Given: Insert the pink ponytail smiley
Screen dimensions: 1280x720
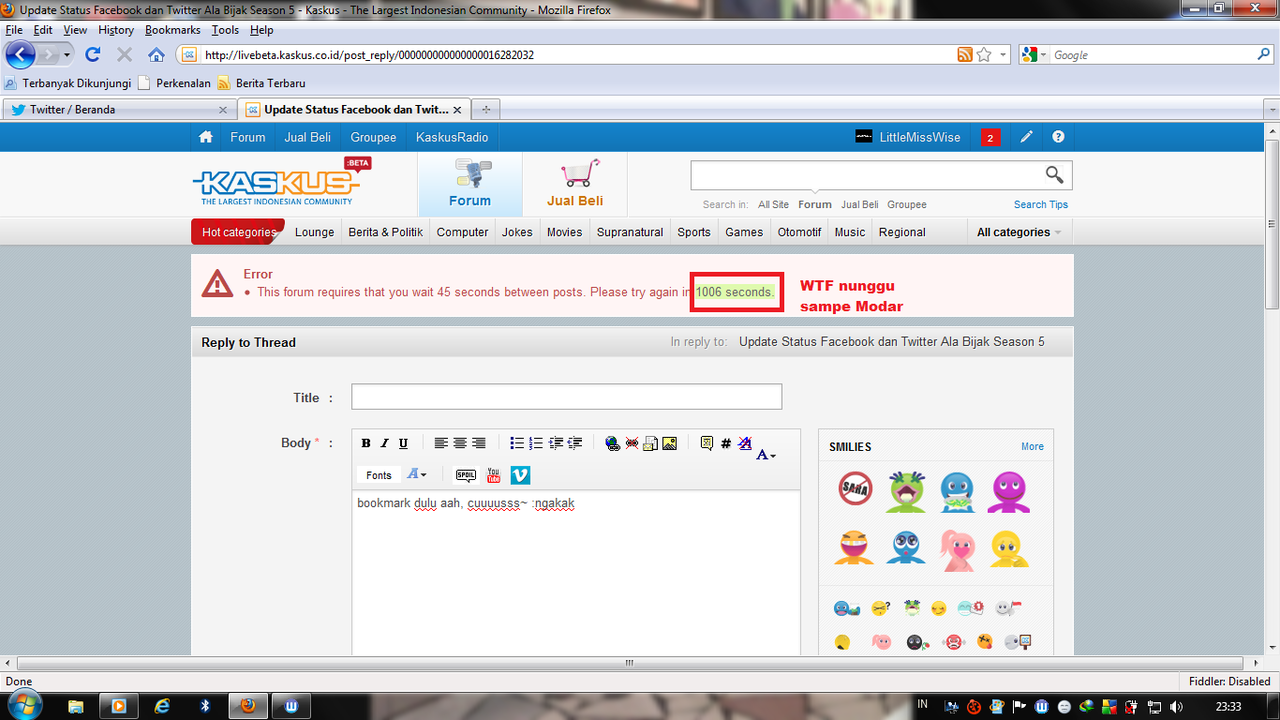Looking at the screenshot, I should tap(957, 549).
